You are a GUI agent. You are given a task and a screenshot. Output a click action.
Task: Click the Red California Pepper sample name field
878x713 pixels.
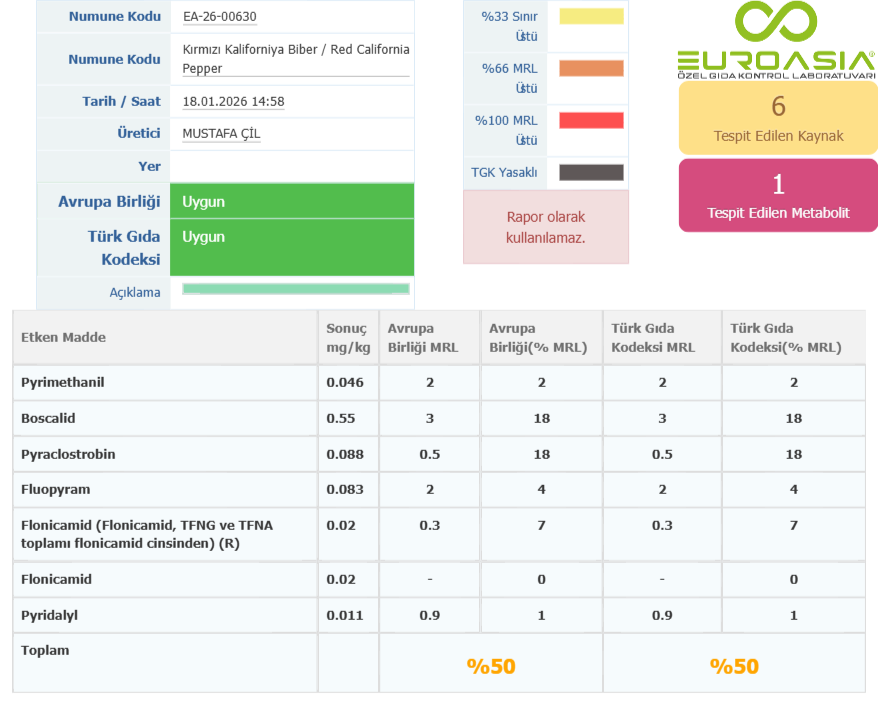(296, 59)
